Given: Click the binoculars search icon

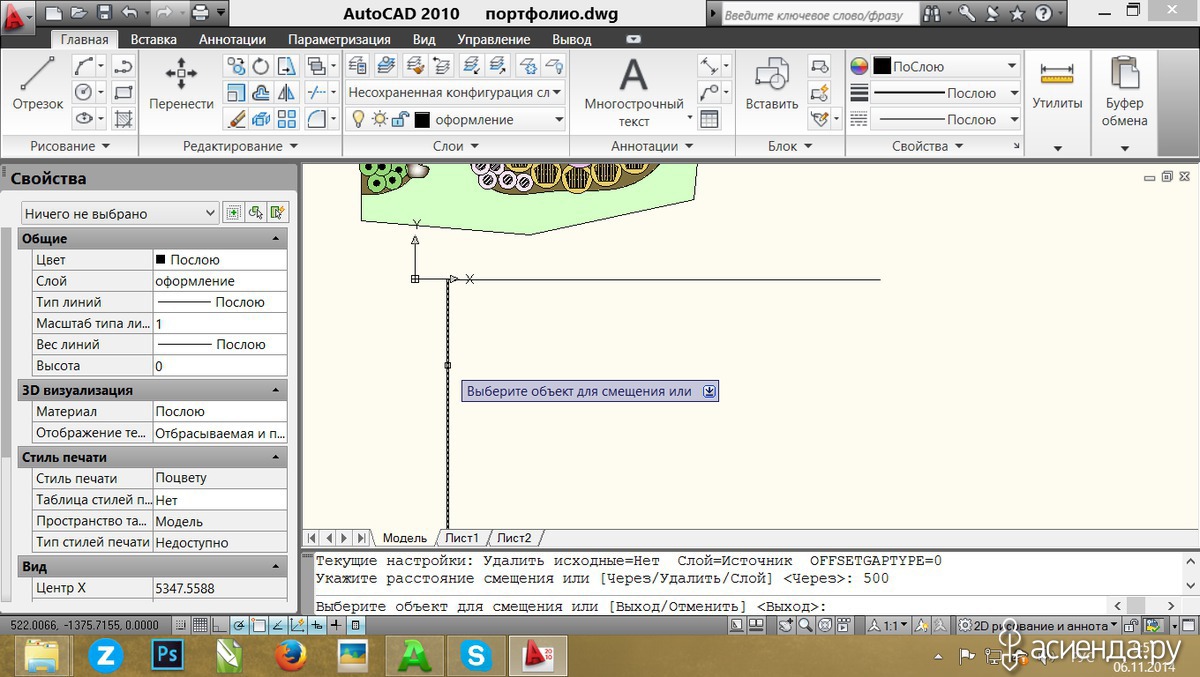Looking at the screenshot, I should click(932, 14).
